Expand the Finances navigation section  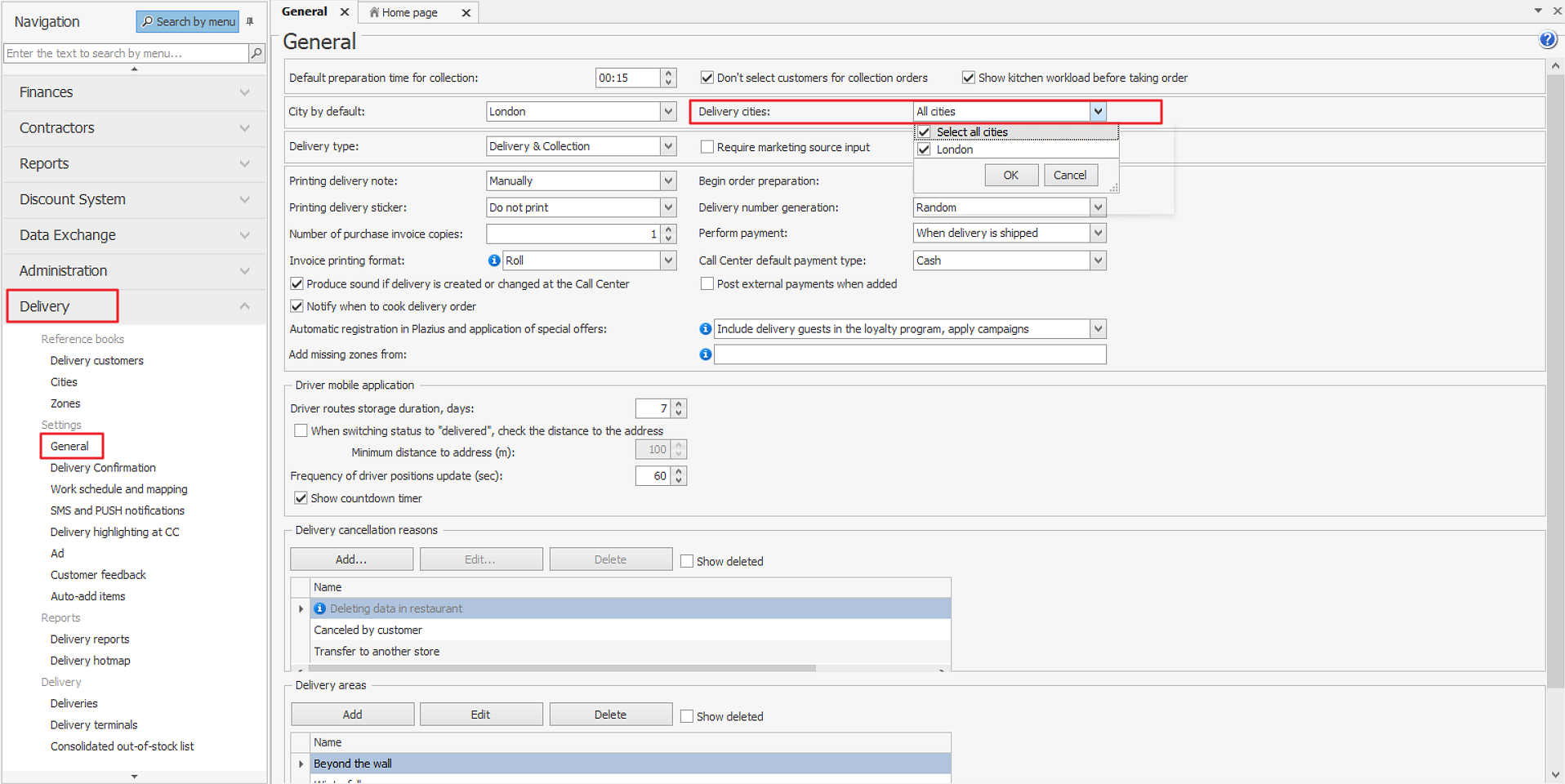[x=135, y=92]
